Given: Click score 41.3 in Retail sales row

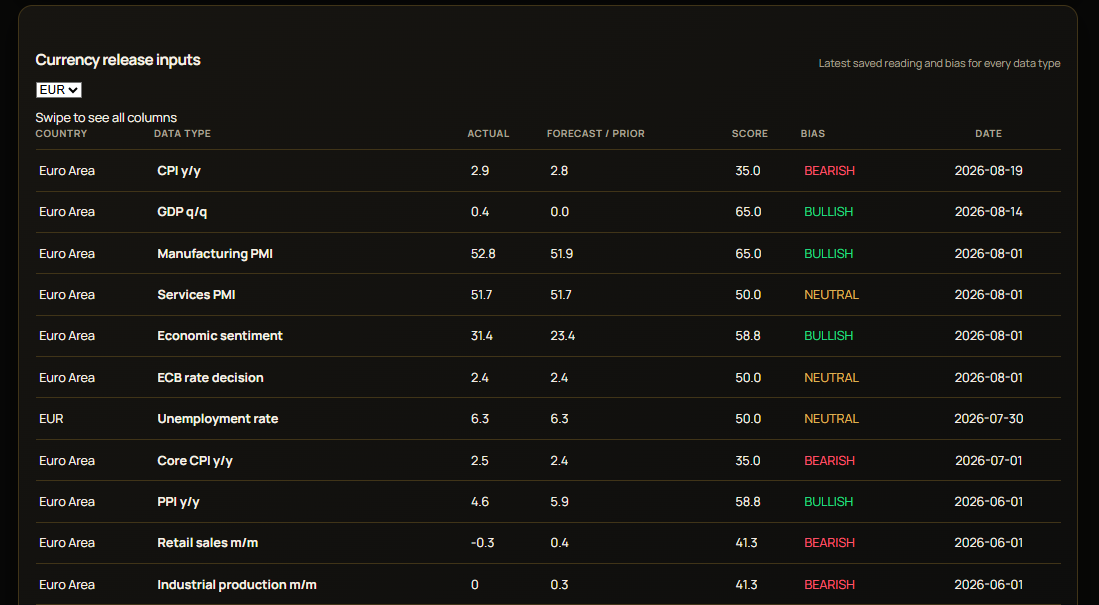Looking at the screenshot, I should tap(746, 543).
